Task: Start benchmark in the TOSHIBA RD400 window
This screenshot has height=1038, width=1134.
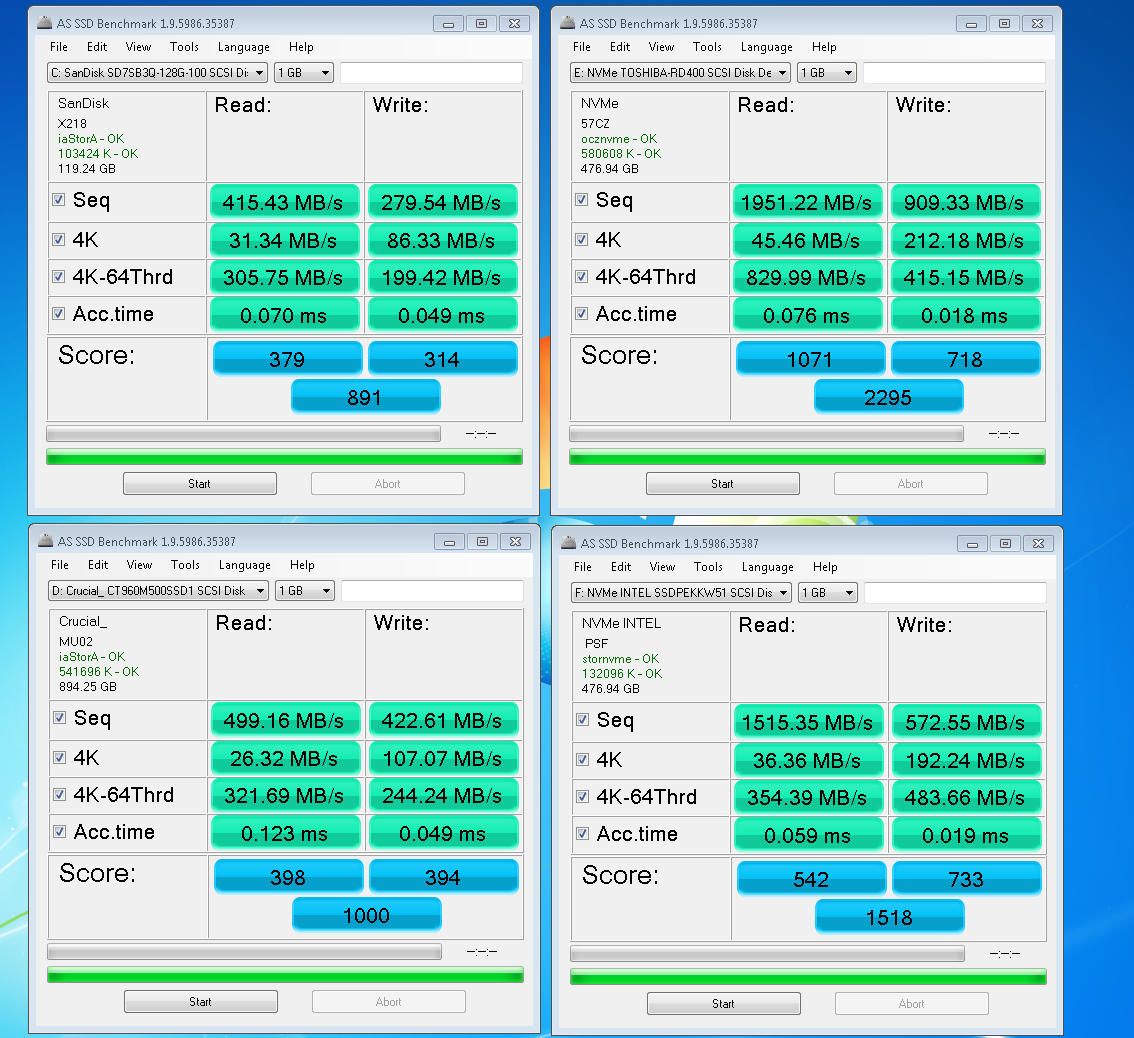Action: click(x=722, y=484)
